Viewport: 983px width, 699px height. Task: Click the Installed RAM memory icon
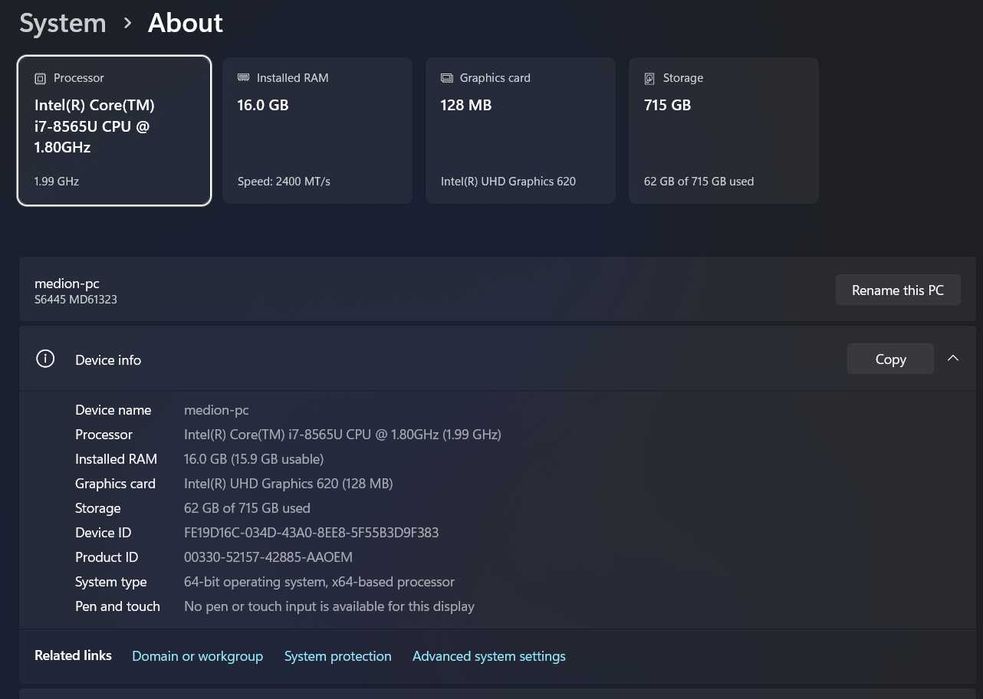(x=243, y=77)
